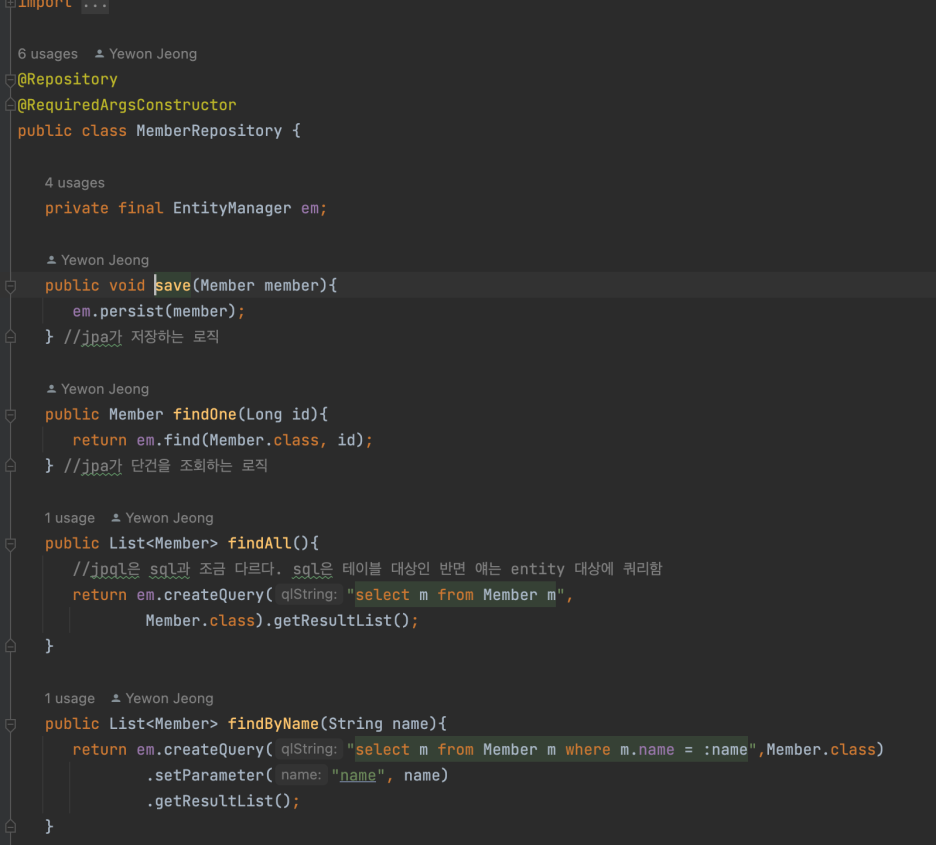Click author person icon above findOne method
The width and height of the screenshot is (936, 845).
point(51,389)
